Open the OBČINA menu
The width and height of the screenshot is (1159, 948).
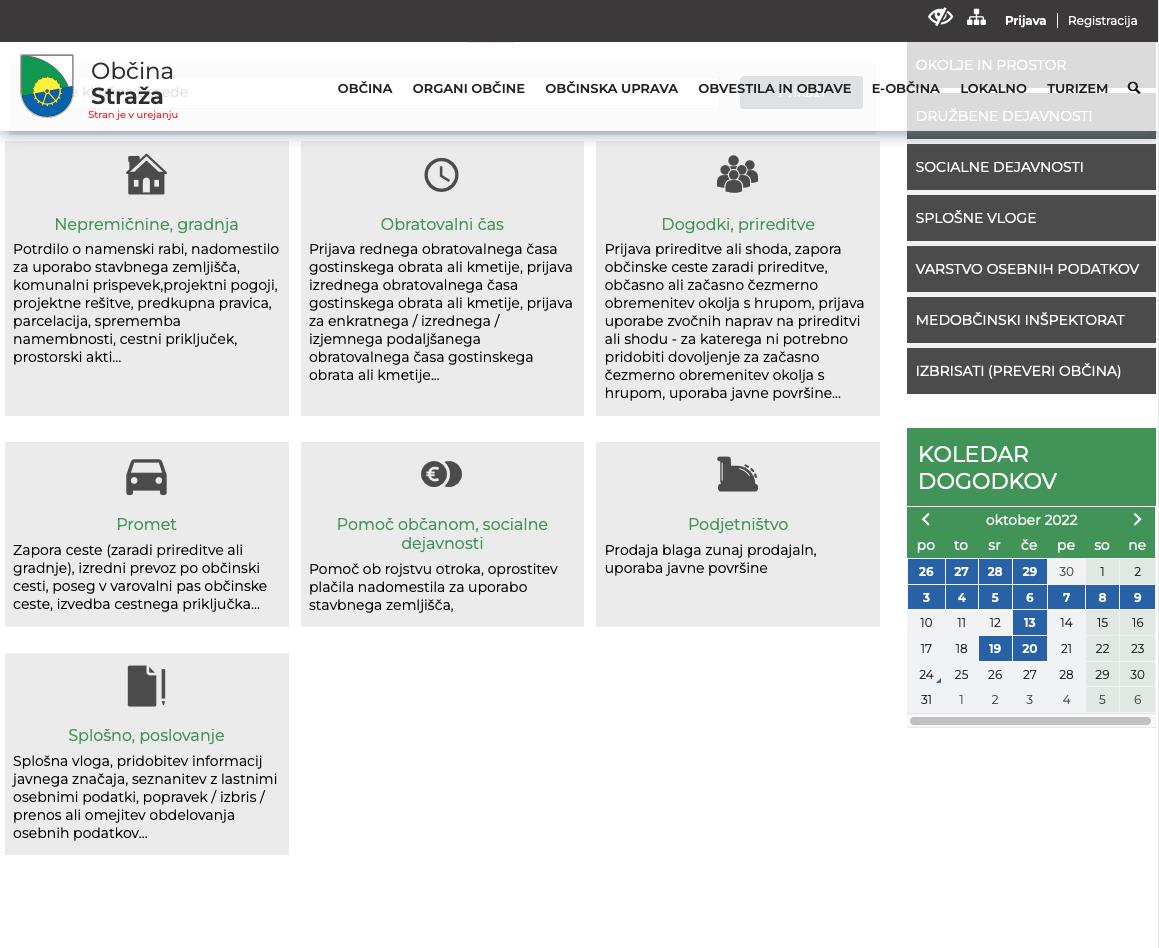point(365,89)
